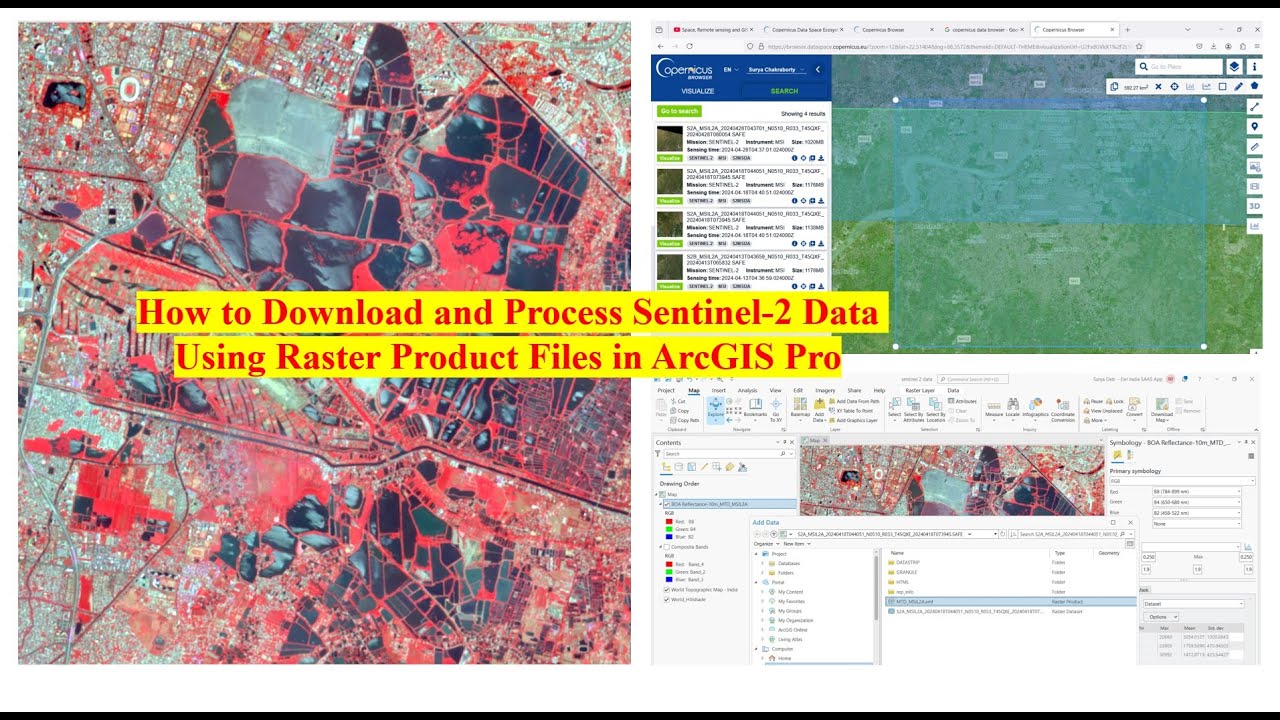Click Add Data From Path button
1280x720 pixels.
(854, 401)
